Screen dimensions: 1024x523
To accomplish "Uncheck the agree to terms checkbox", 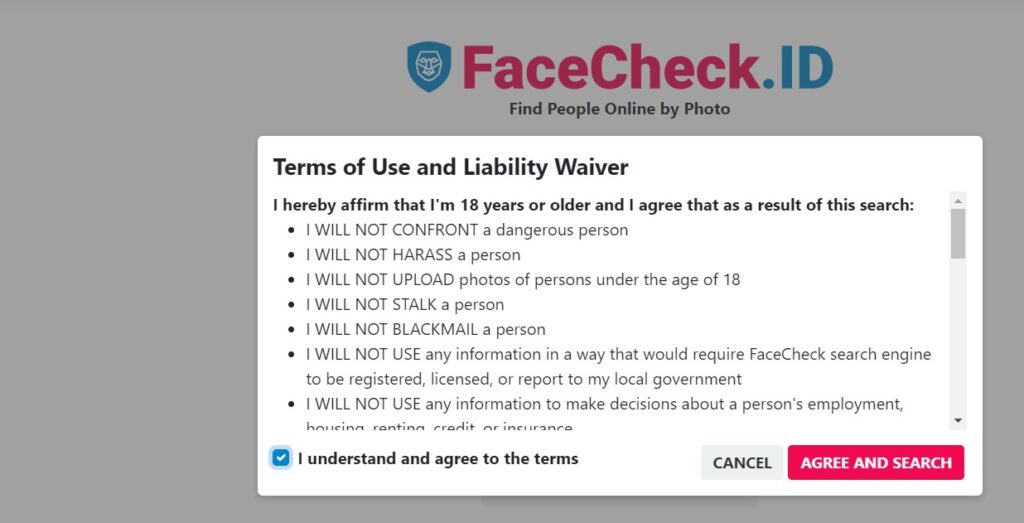I will point(281,458).
